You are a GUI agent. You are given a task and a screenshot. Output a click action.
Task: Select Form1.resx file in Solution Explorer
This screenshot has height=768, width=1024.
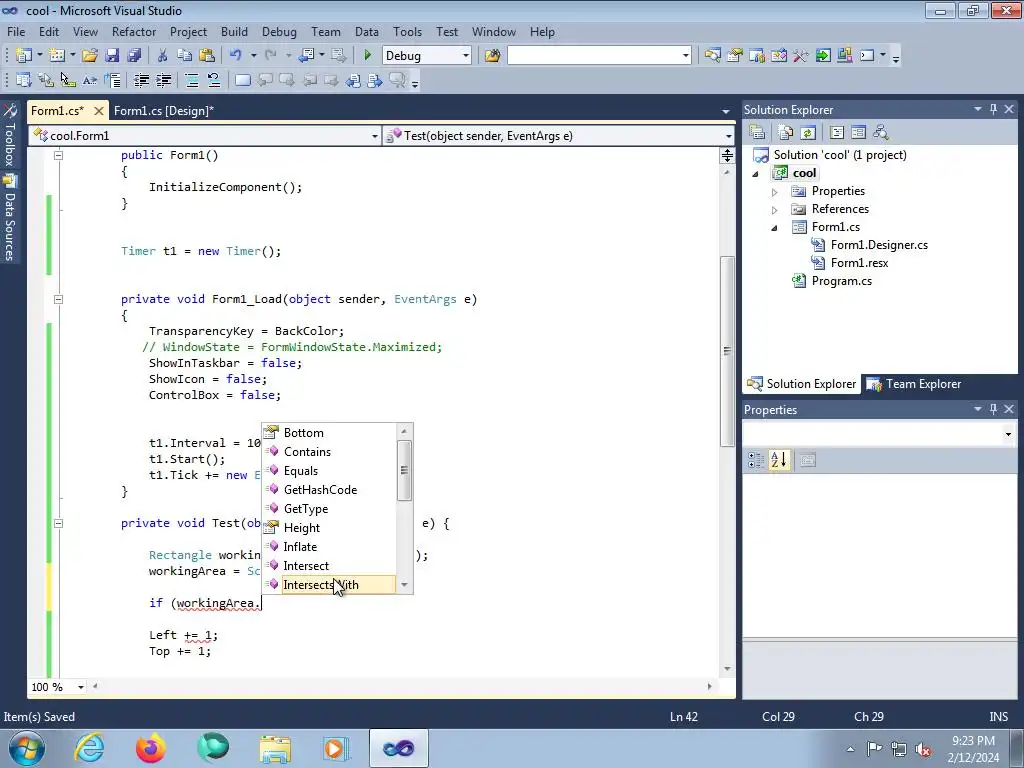[859, 263]
